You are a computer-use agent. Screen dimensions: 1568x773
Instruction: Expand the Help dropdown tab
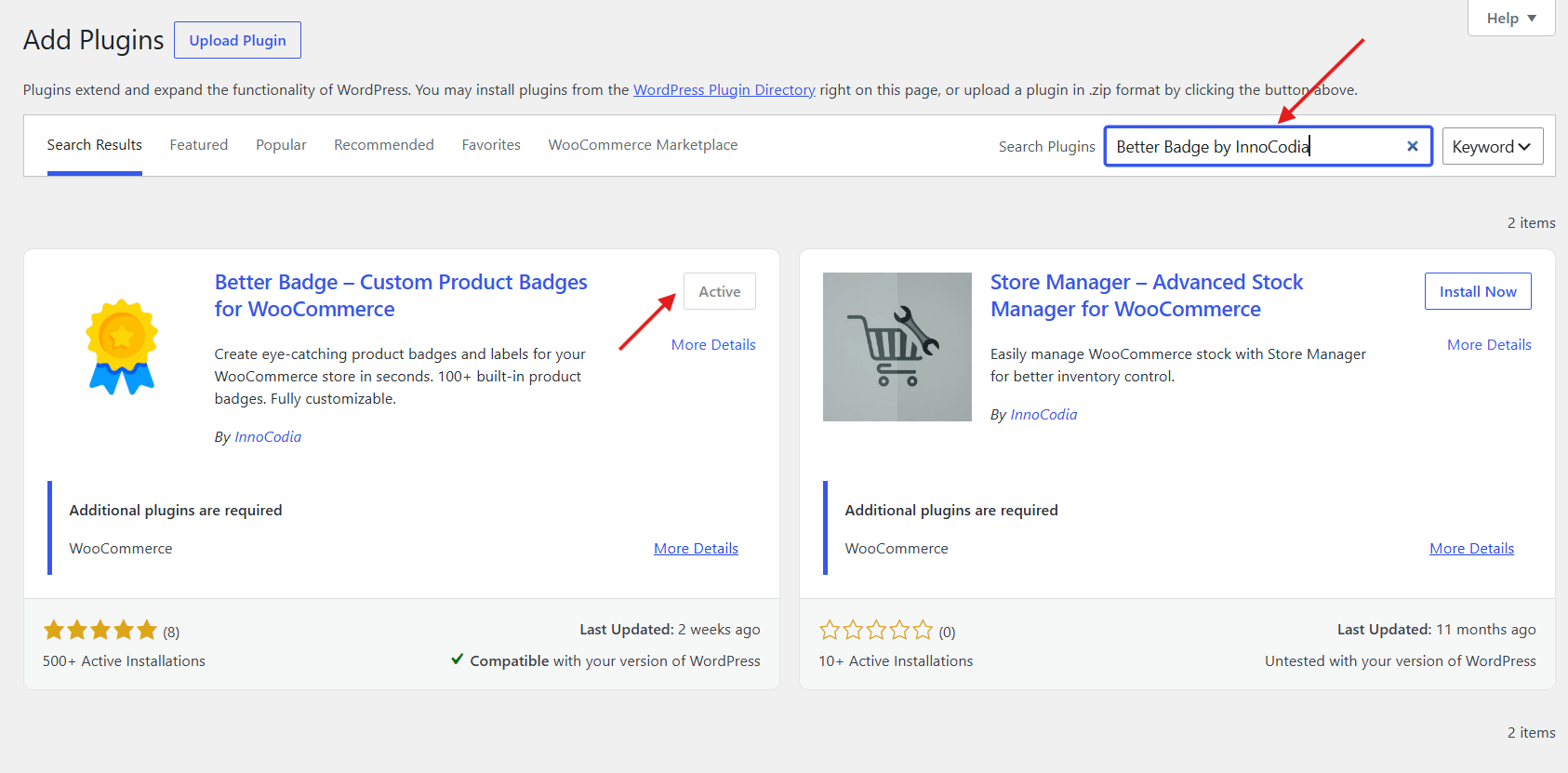(1511, 18)
